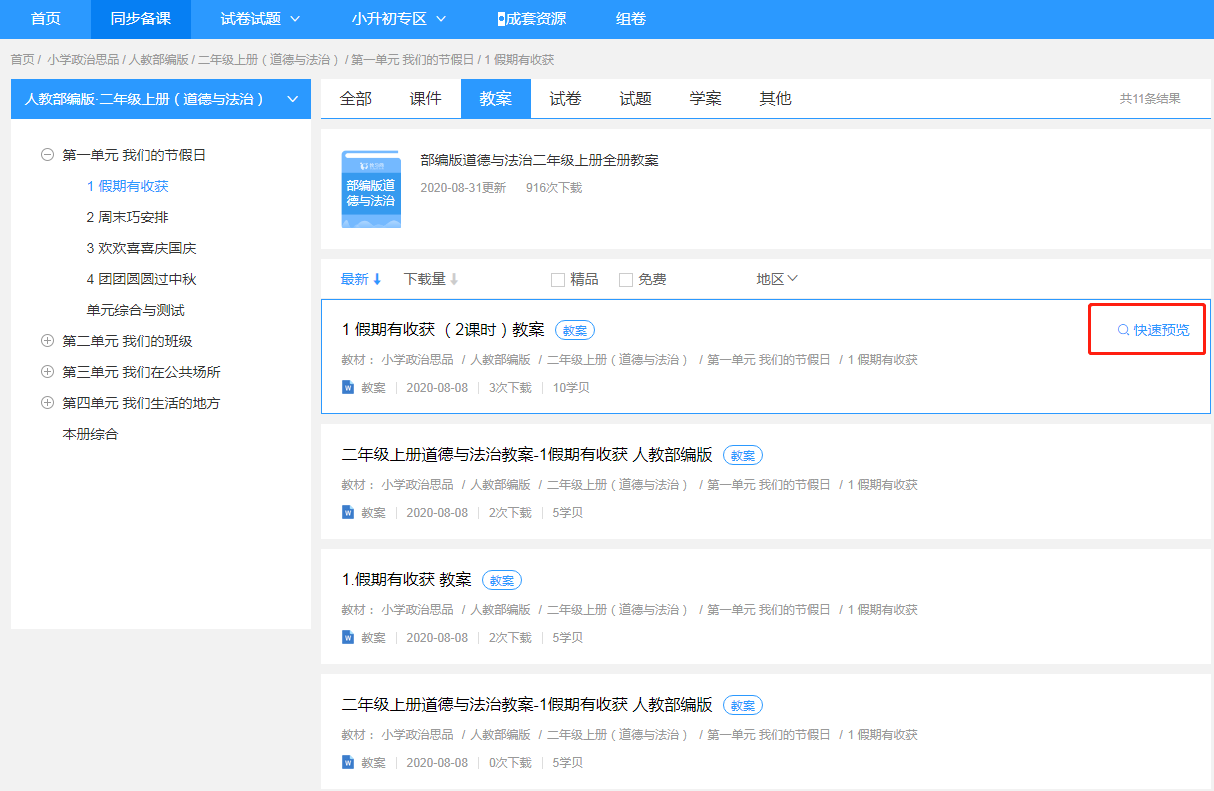The height and width of the screenshot is (791, 1214).
Task: Click the Word icon of 1.假期有收获 教案
Action: tap(348, 637)
